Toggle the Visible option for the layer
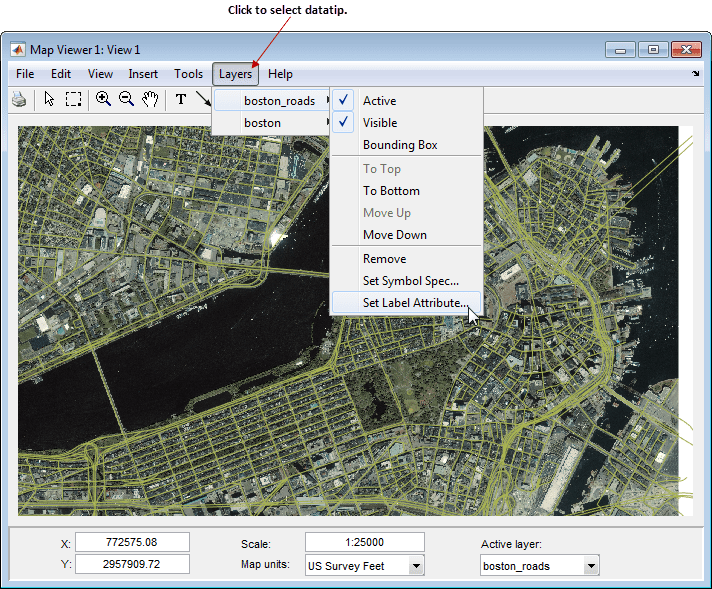The width and height of the screenshot is (712, 589). click(x=379, y=123)
